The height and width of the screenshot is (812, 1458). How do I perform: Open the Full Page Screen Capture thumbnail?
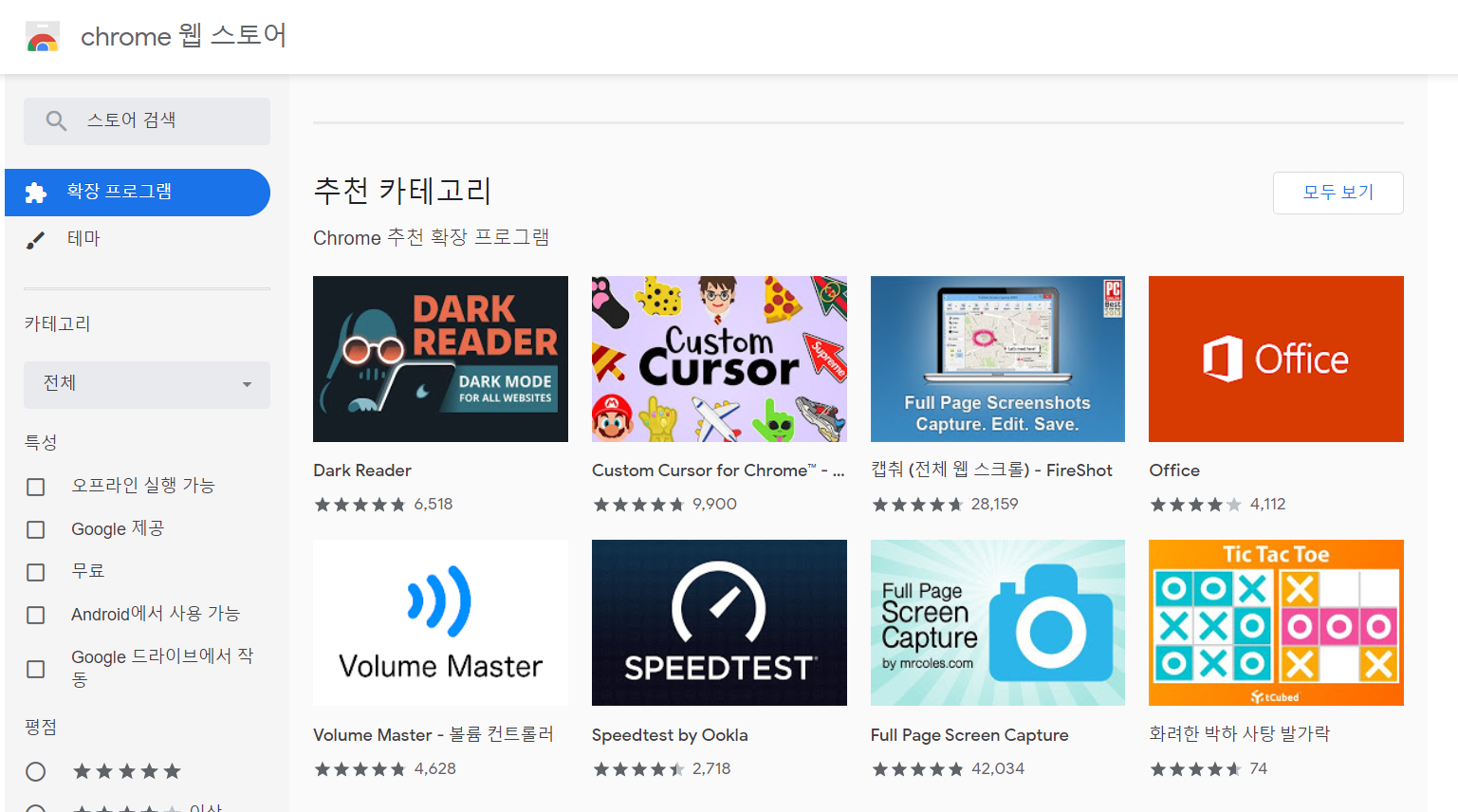point(998,622)
